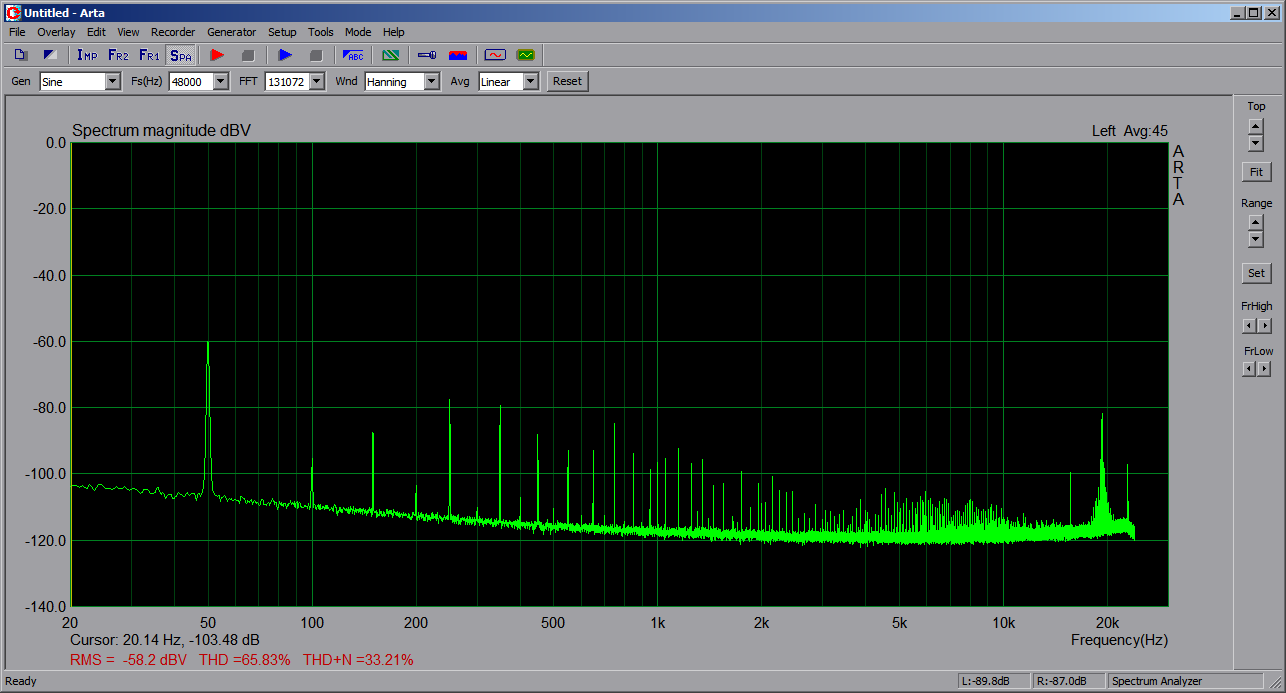Click the Fit button in side panel

1256,172
